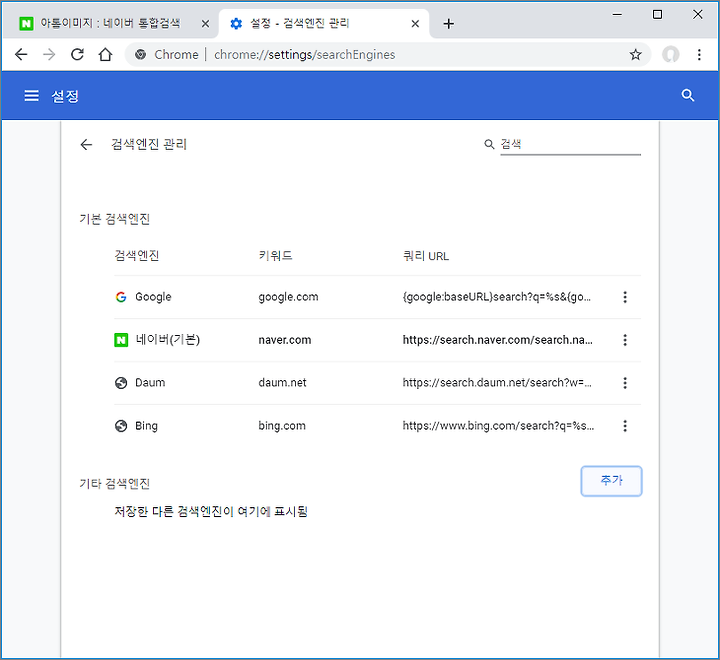This screenshot has width=720, height=660.
Task: Minimize the Chrome window
Action: coord(617,15)
